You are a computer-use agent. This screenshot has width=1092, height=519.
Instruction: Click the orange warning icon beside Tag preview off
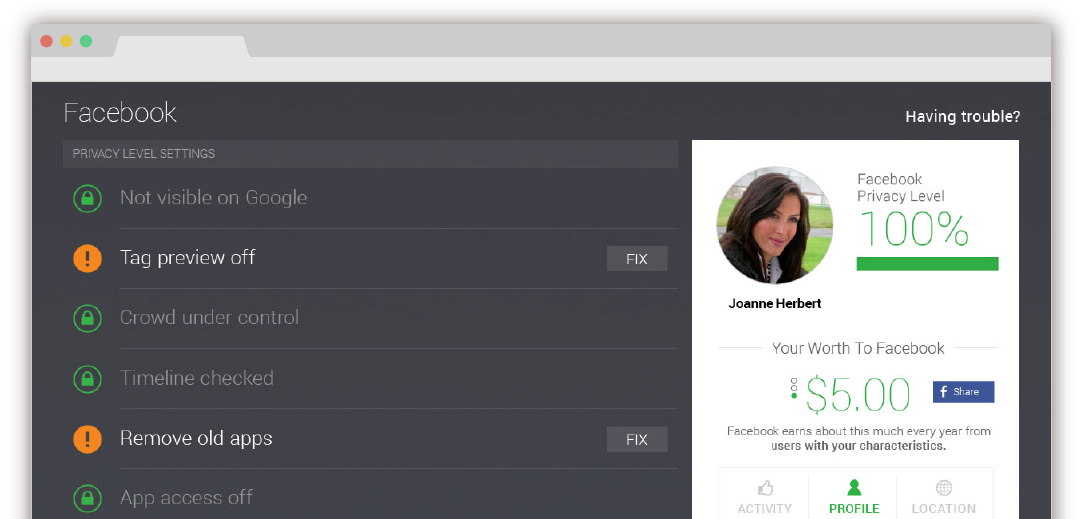(x=87, y=258)
